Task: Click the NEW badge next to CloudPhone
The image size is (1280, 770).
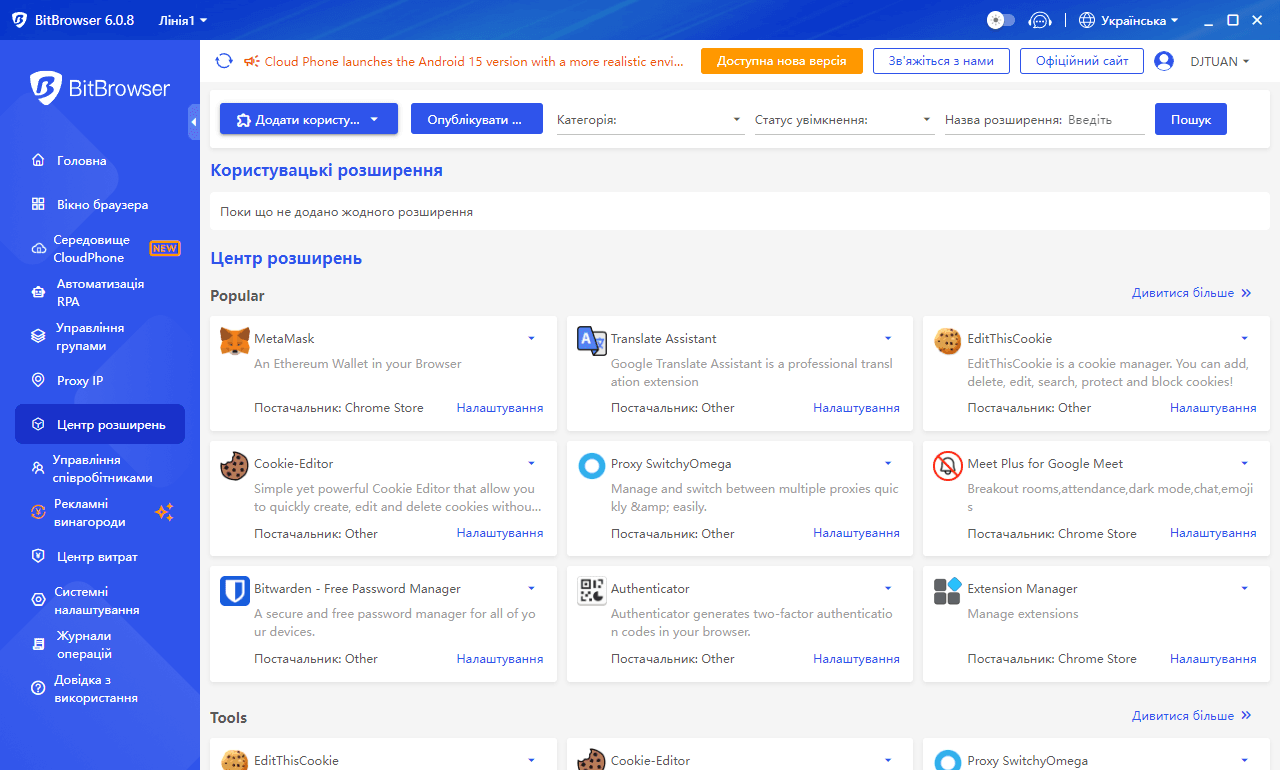Action: click(x=165, y=248)
